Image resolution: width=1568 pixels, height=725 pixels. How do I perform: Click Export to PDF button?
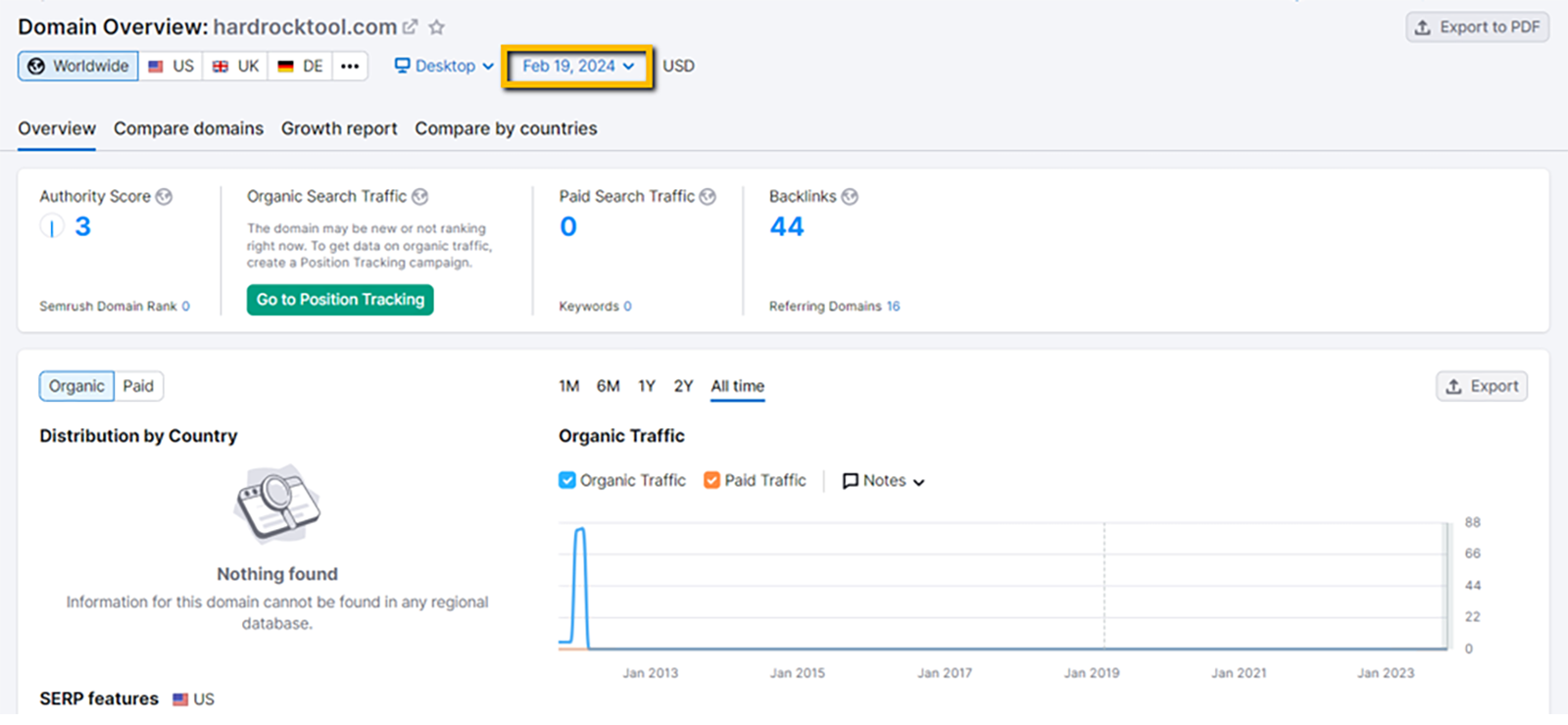(x=1477, y=27)
